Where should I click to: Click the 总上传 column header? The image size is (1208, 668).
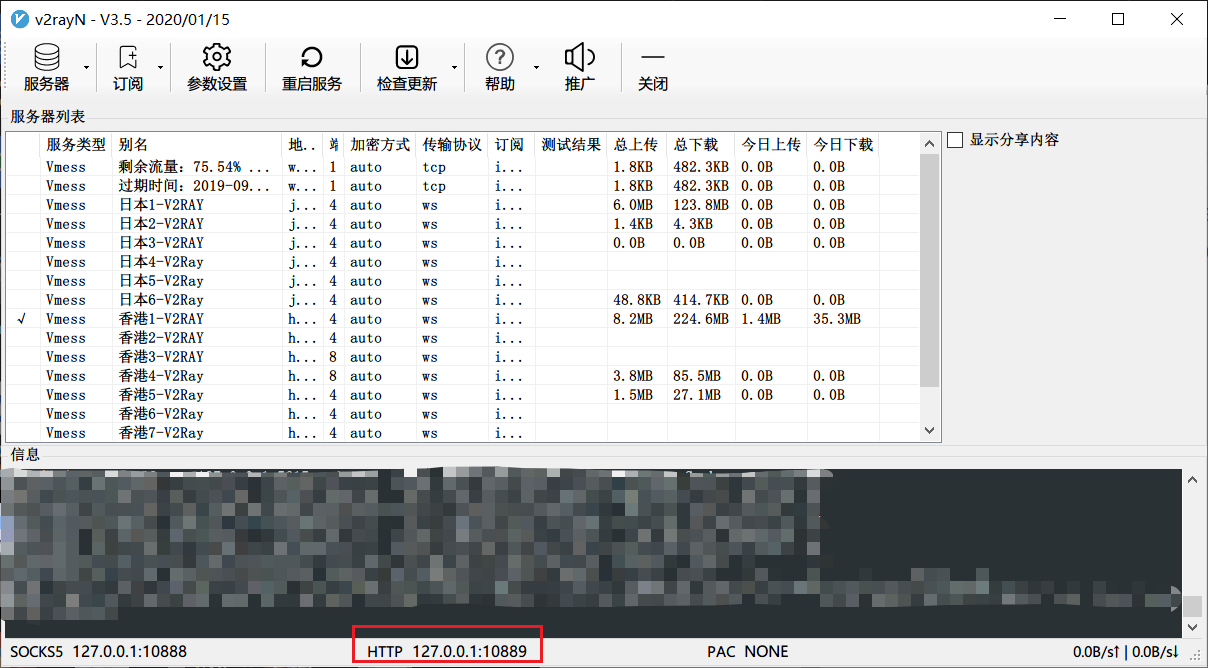tap(636, 145)
